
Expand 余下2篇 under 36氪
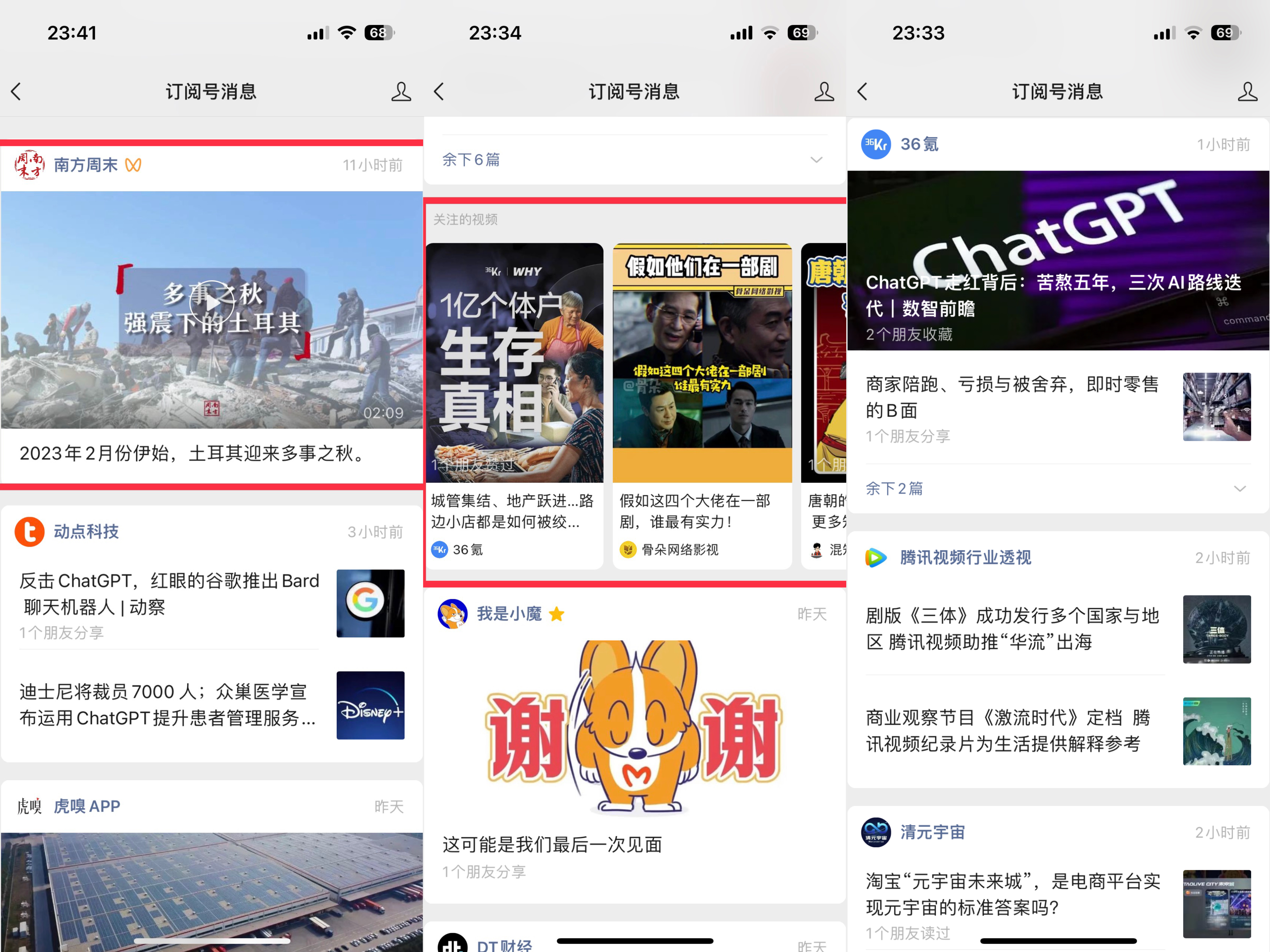894,488
